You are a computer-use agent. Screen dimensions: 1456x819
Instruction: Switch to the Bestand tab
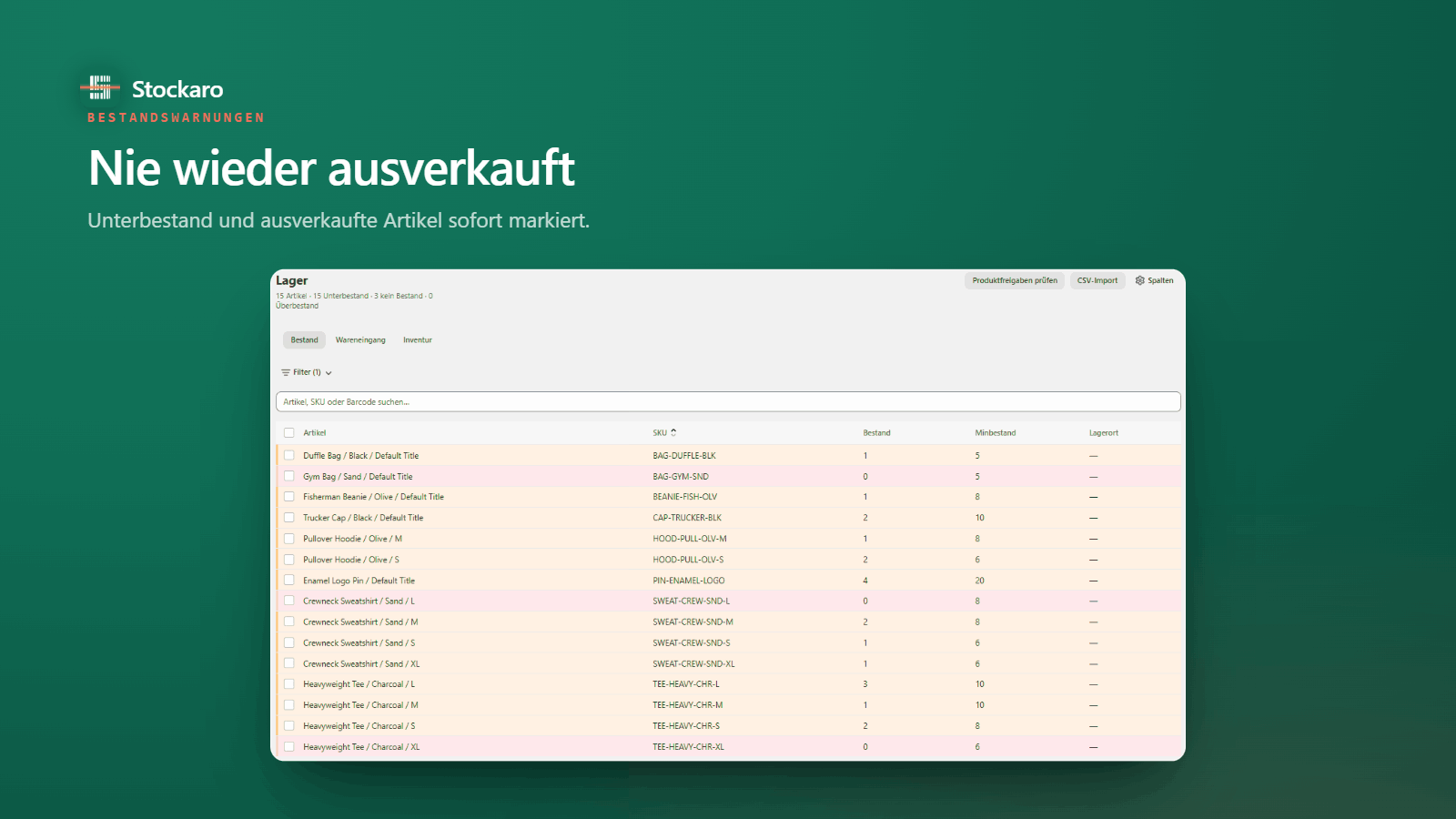tap(304, 340)
